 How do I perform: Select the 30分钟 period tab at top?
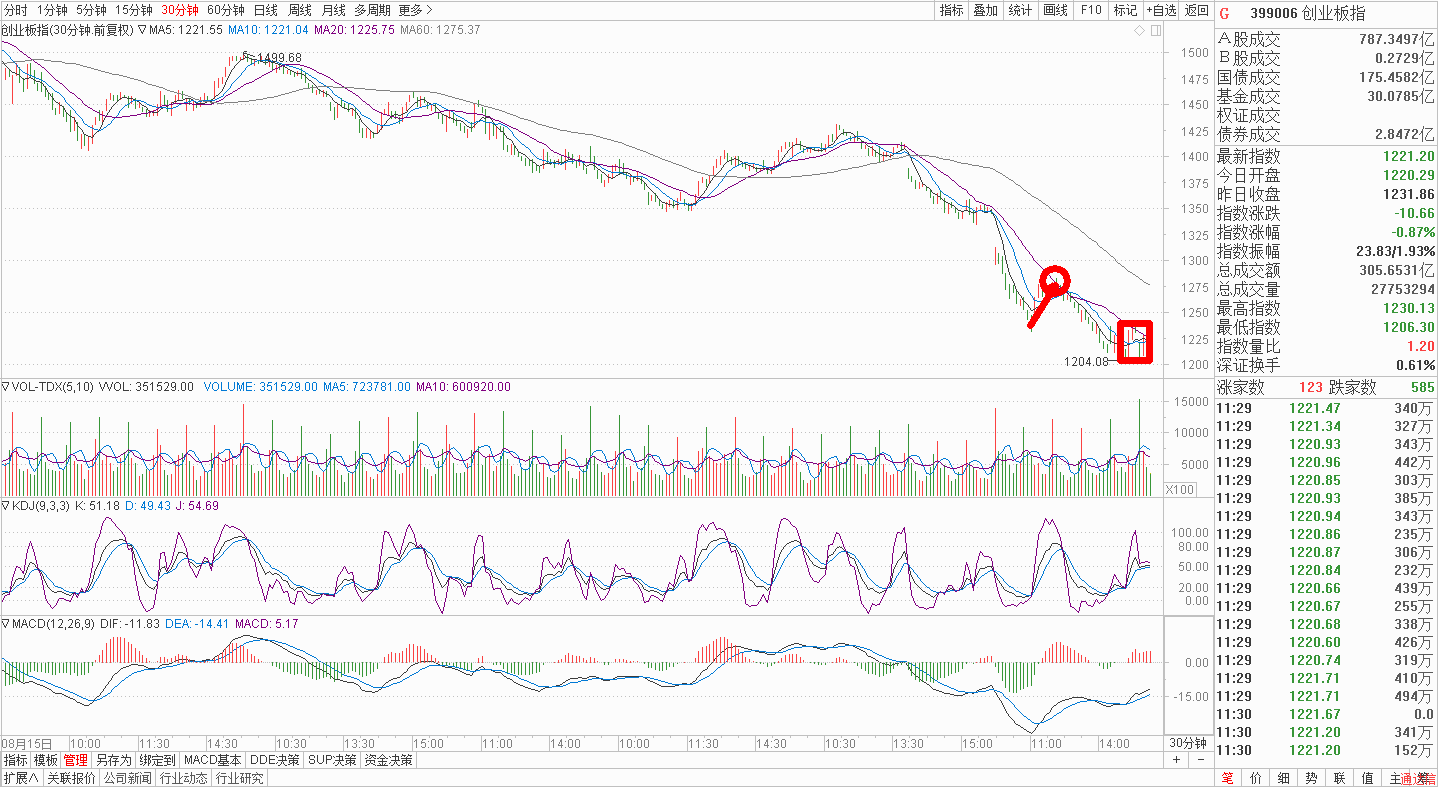180,10
